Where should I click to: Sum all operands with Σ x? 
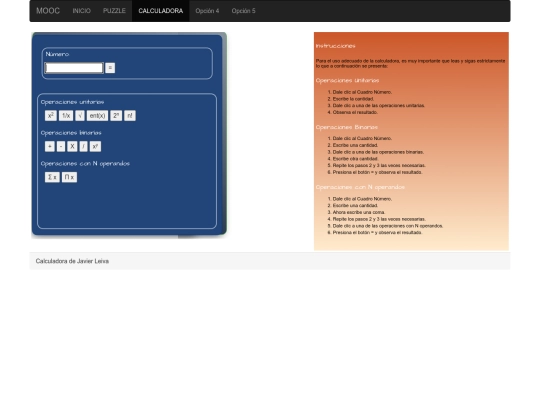point(52,177)
